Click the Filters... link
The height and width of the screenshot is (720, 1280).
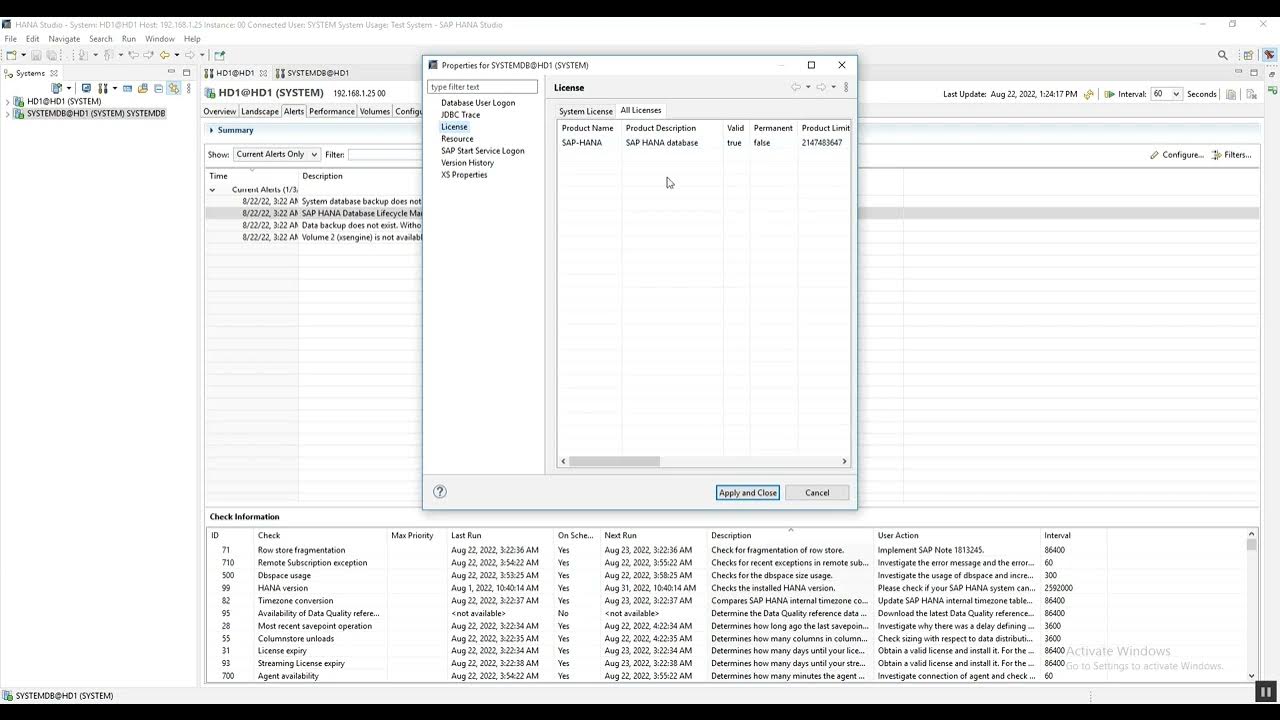(x=1231, y=155)
